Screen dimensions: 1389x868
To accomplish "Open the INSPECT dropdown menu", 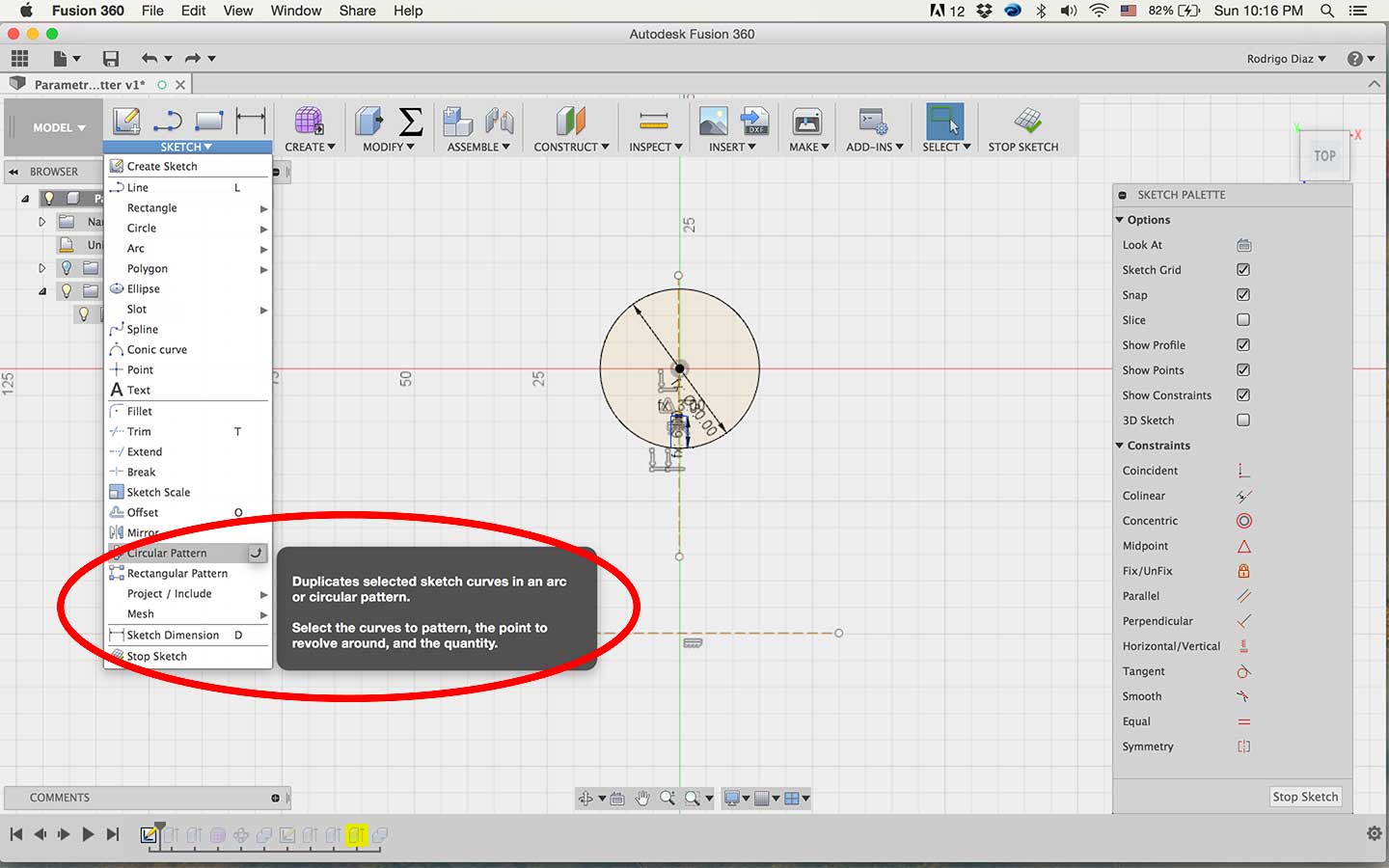I will click(x=656, y=147).
